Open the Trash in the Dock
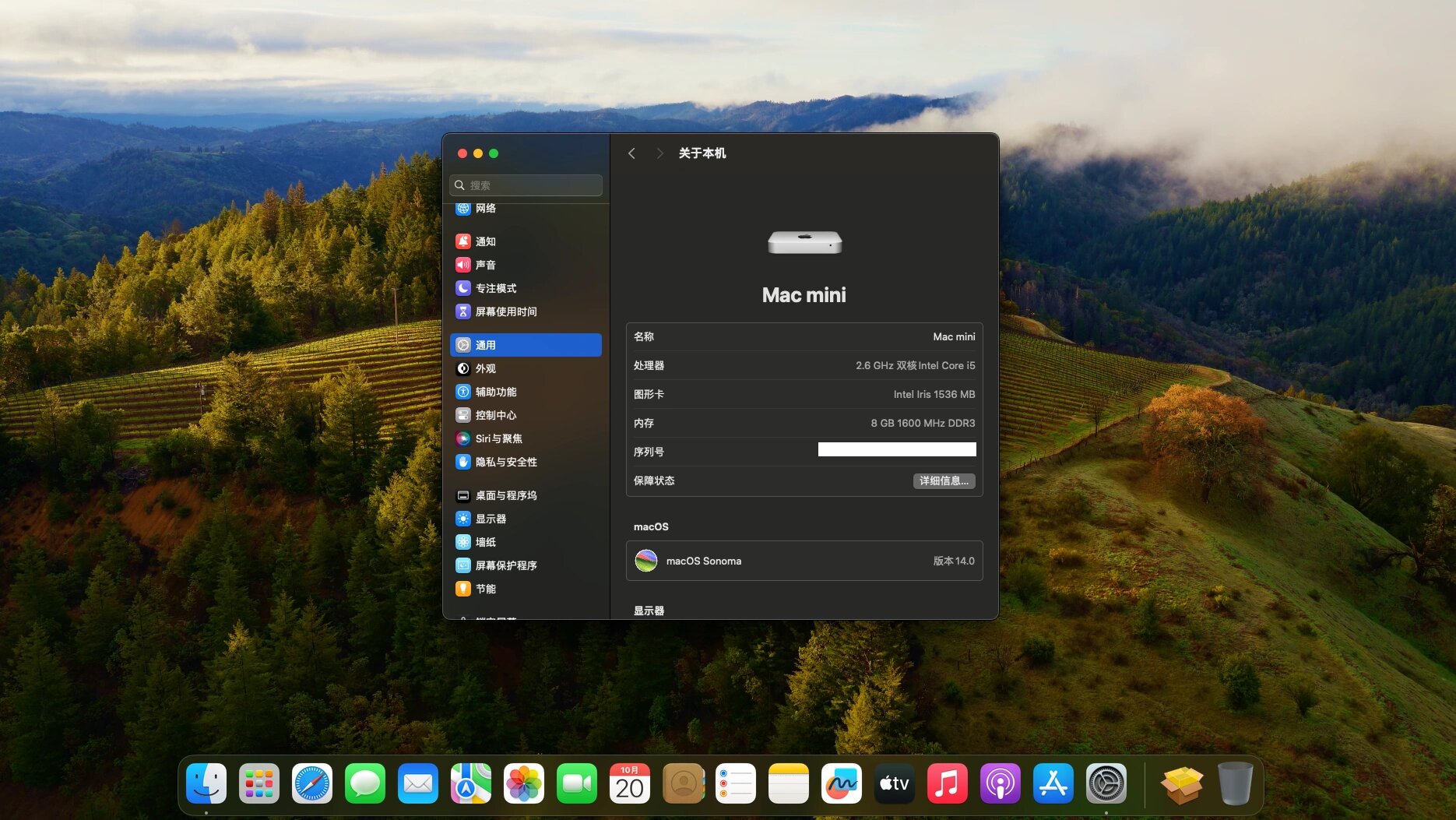1456x820 pixels. [1235, 783]
